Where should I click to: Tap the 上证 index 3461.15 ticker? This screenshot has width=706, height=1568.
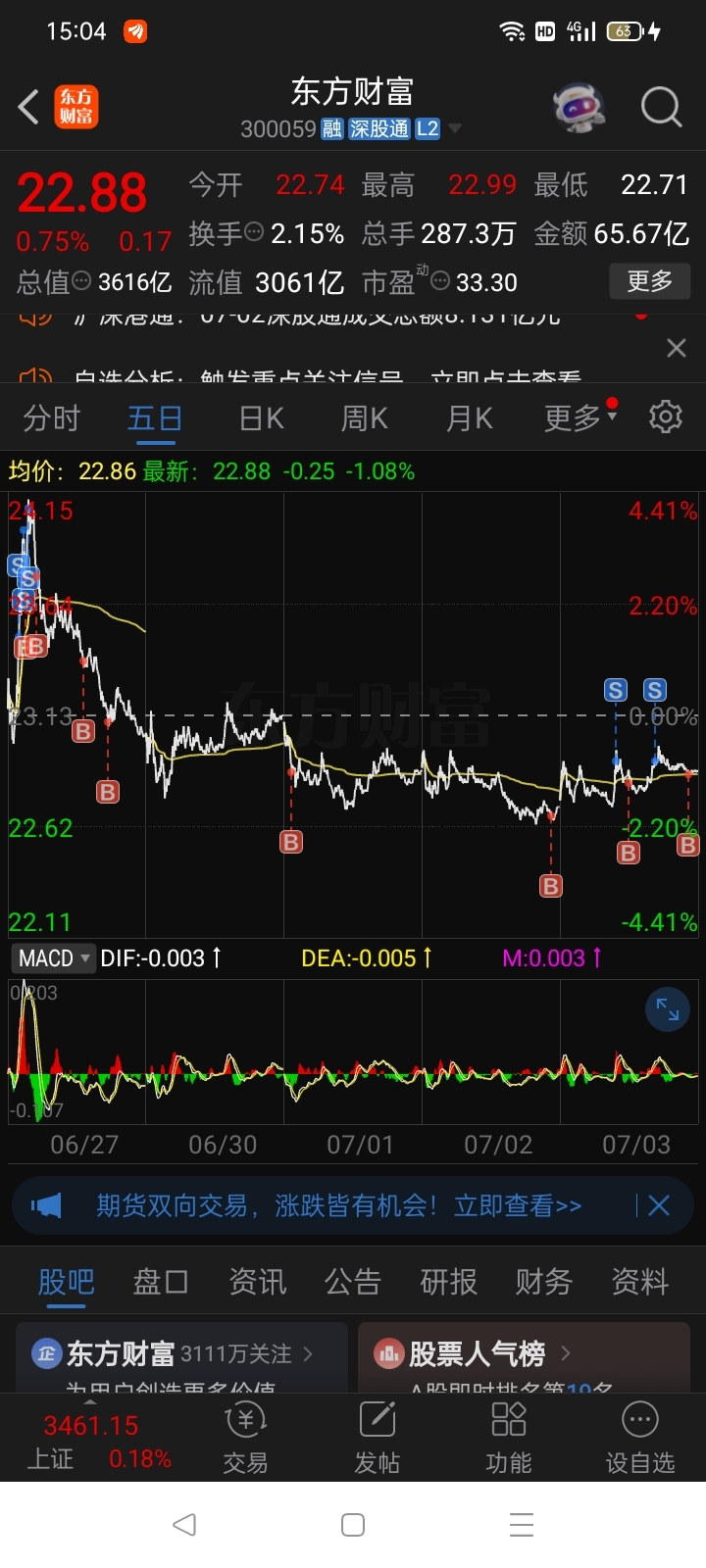tap(98, 1441)
